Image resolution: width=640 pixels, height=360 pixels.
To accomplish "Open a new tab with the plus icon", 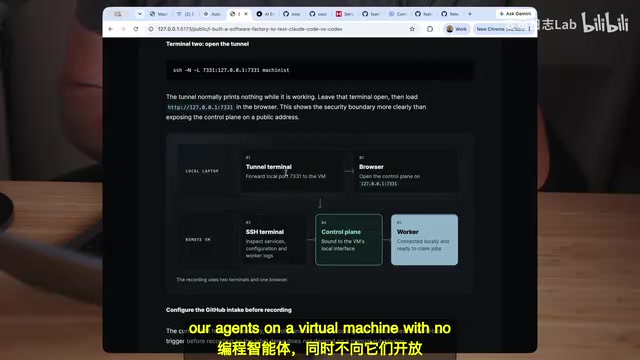I will [470, 14].
